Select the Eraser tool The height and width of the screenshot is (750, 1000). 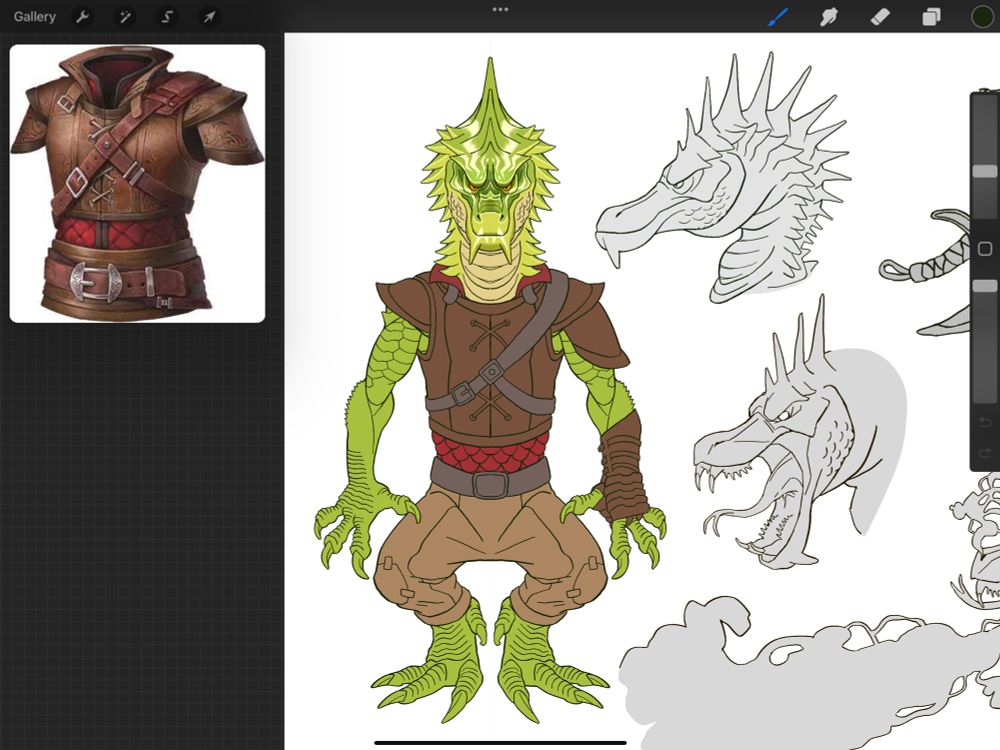click(x=880, y=17)
